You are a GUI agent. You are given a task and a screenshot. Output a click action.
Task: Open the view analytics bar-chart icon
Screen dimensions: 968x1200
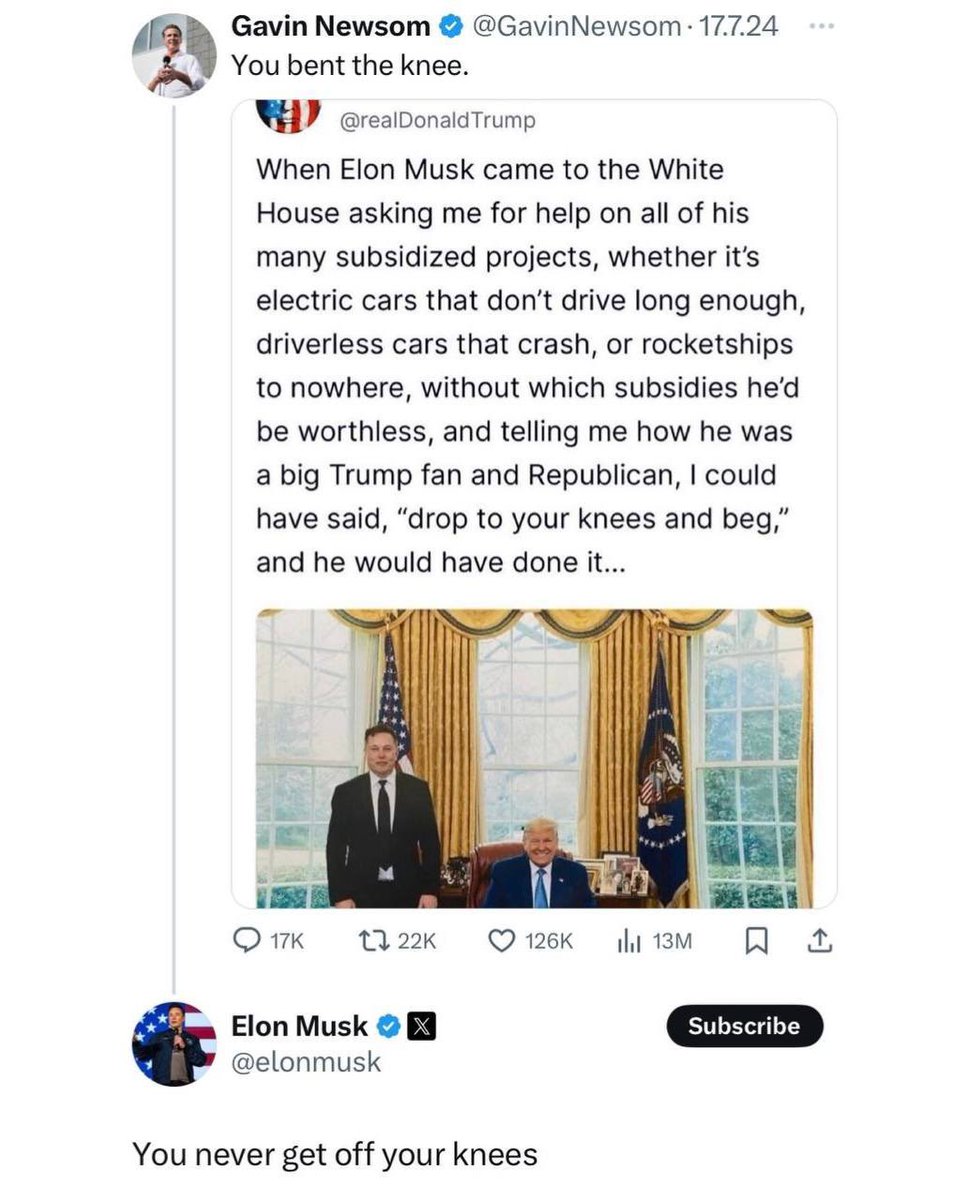[626, 940]
